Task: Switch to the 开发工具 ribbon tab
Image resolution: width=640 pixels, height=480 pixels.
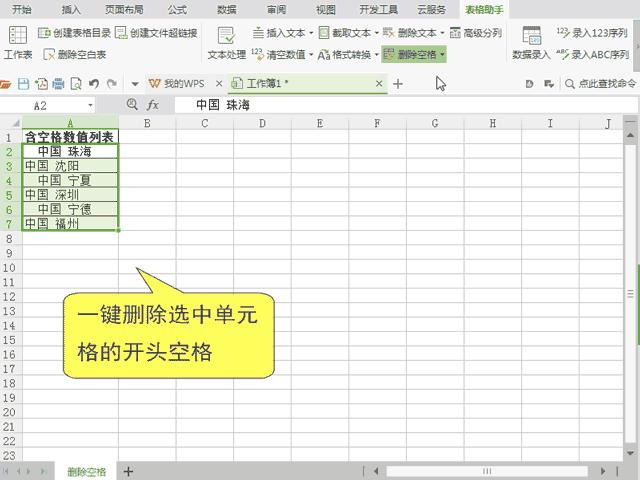Action: tap(378, 9)
